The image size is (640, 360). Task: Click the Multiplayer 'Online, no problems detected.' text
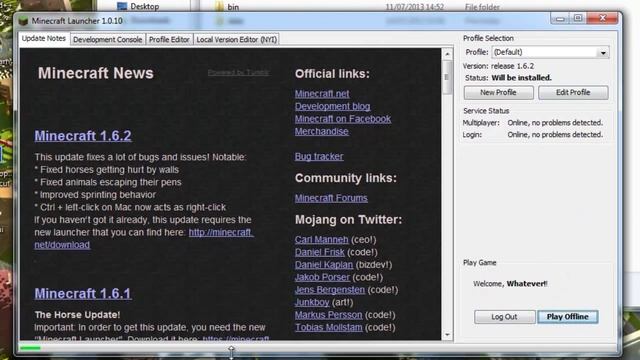555,122
